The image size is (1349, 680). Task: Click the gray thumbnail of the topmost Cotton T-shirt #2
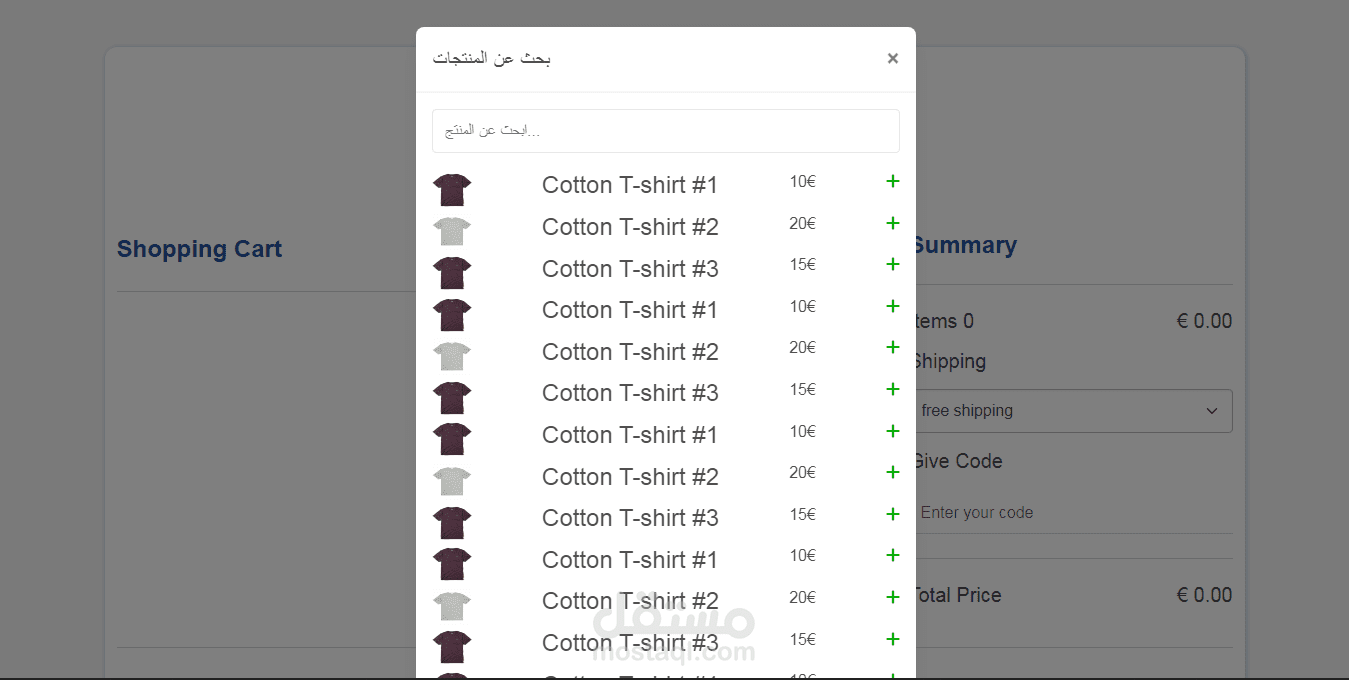[452, 231]
